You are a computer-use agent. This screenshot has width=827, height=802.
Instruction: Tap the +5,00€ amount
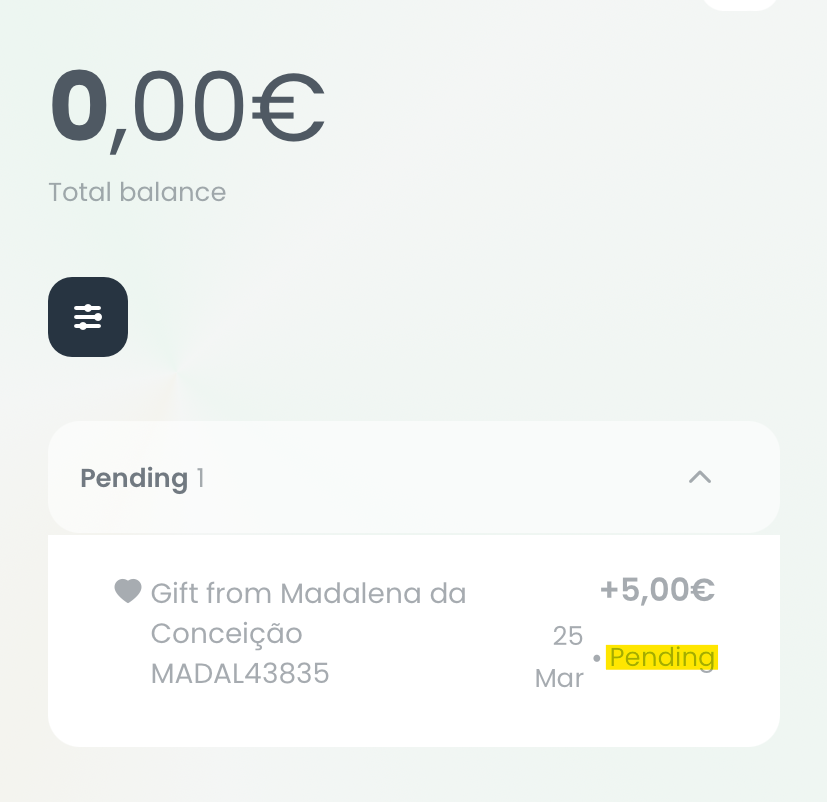657,590
